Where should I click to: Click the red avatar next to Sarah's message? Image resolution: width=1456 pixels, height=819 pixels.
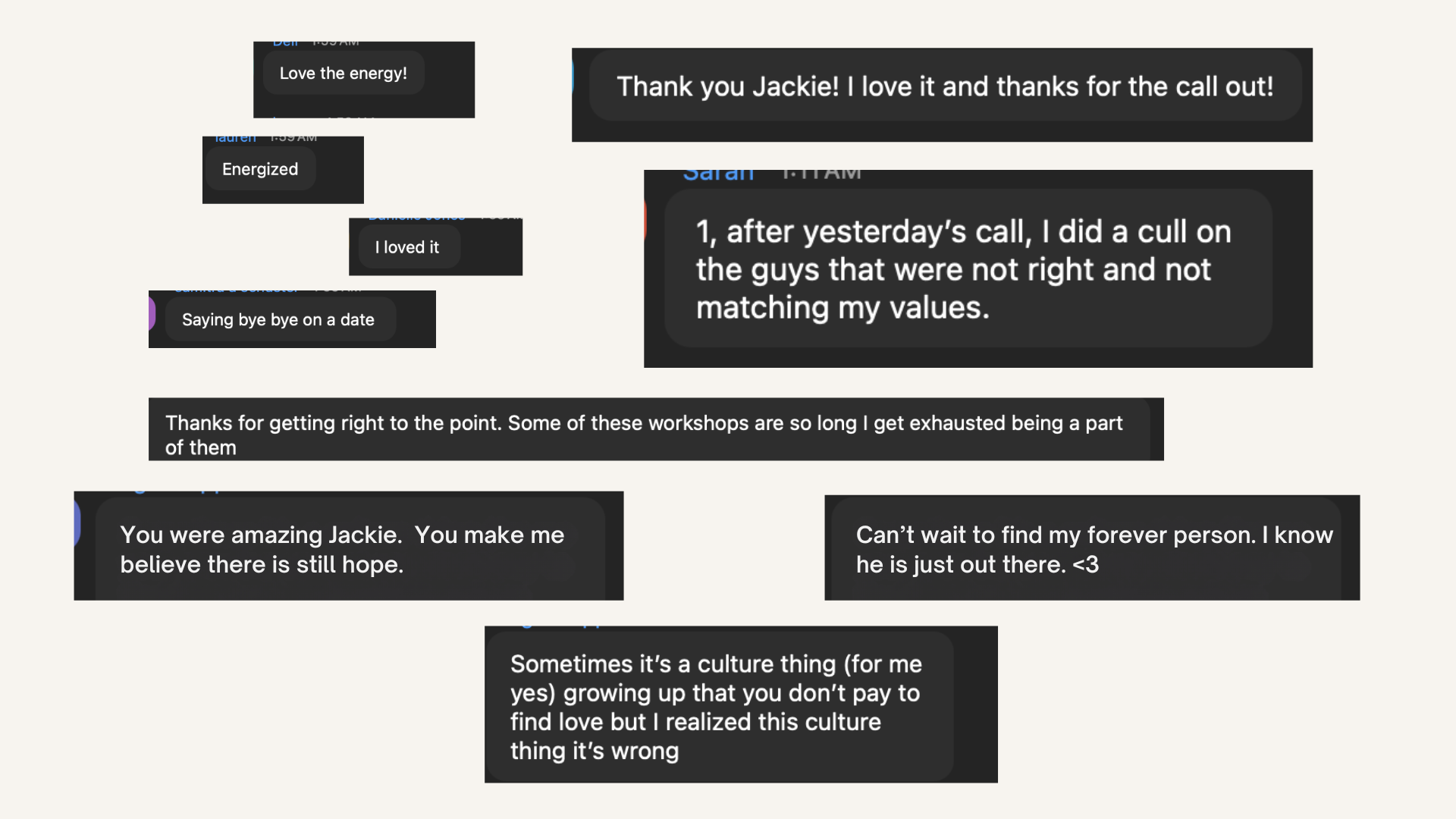[x=645, y=220]
